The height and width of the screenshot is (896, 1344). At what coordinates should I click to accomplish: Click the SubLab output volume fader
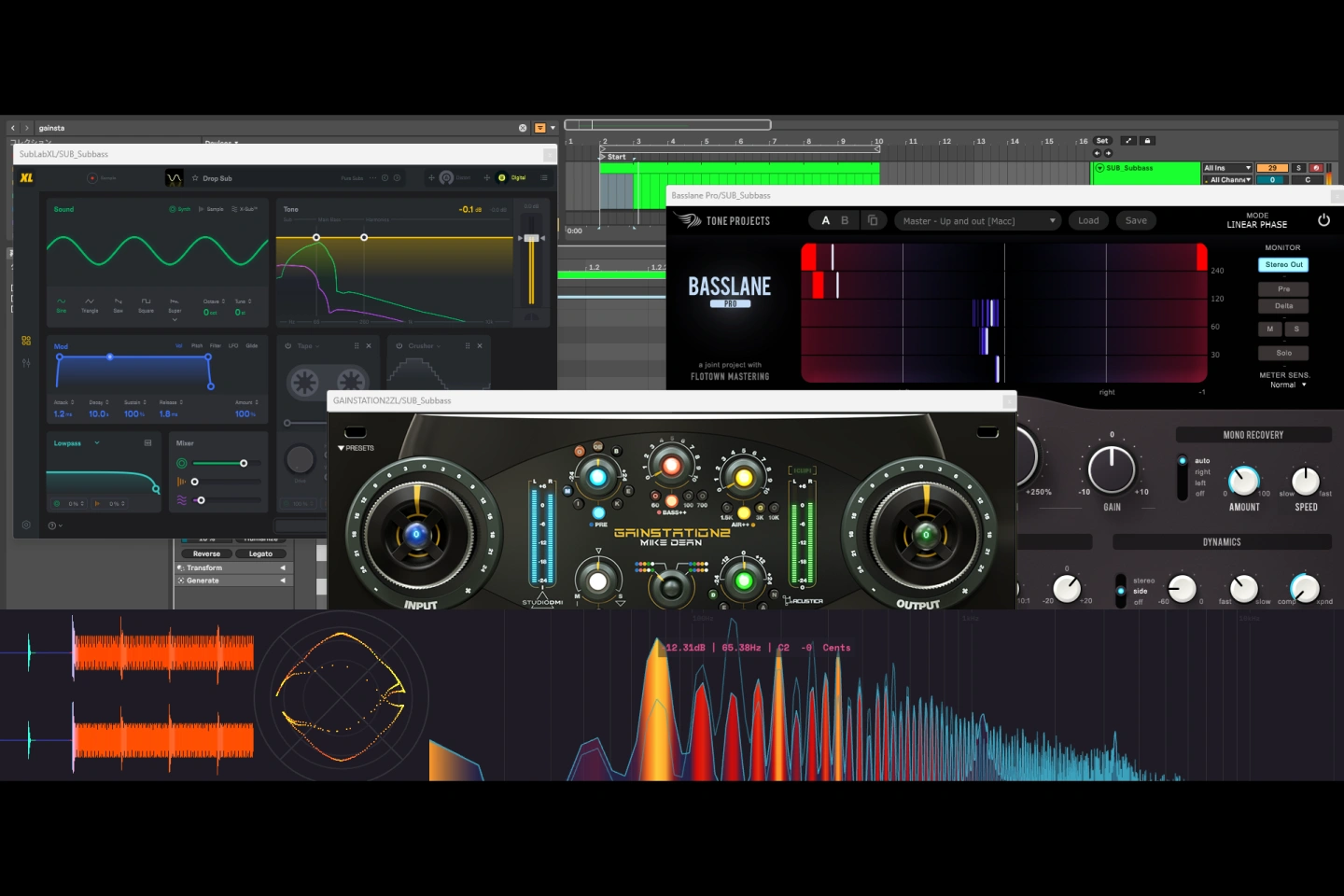[x=531, y=239]
